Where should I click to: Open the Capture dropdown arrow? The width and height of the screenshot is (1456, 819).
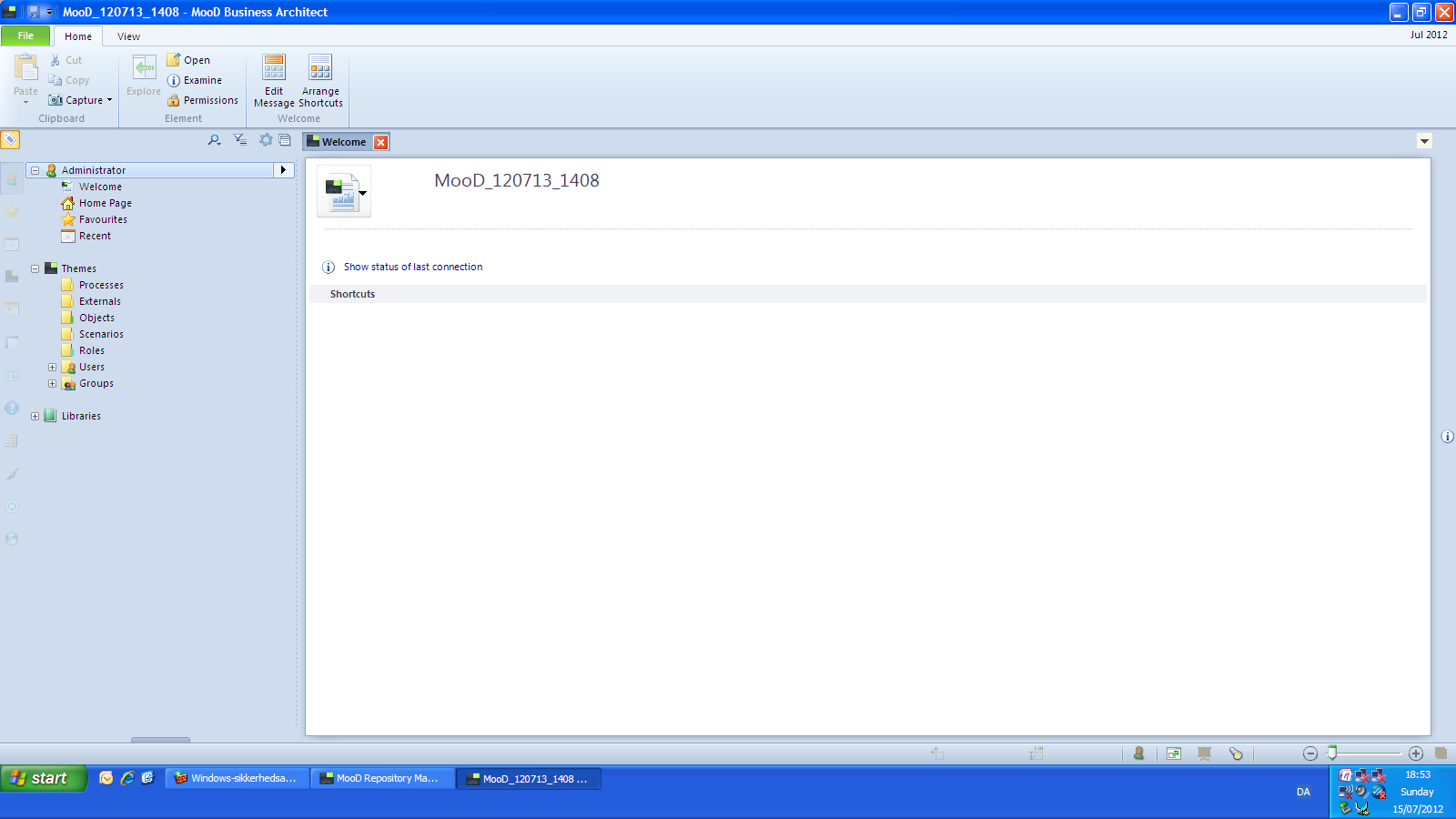(x=110, y=100)
